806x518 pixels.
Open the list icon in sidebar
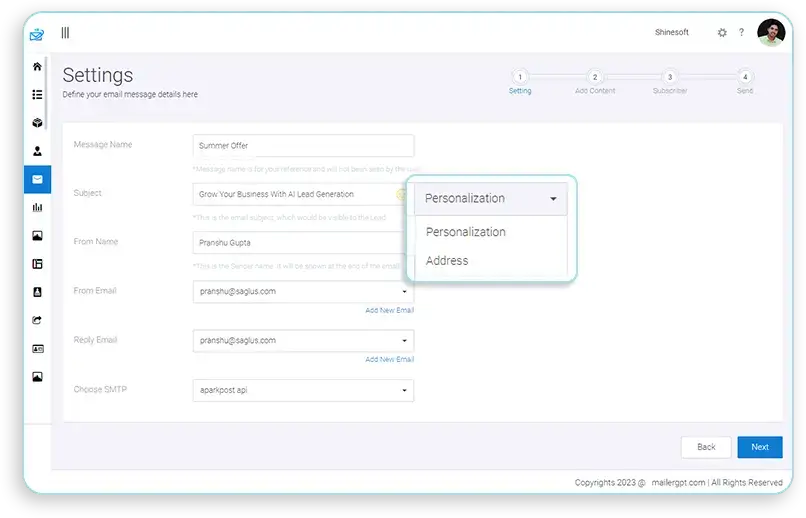pos(37,95)
